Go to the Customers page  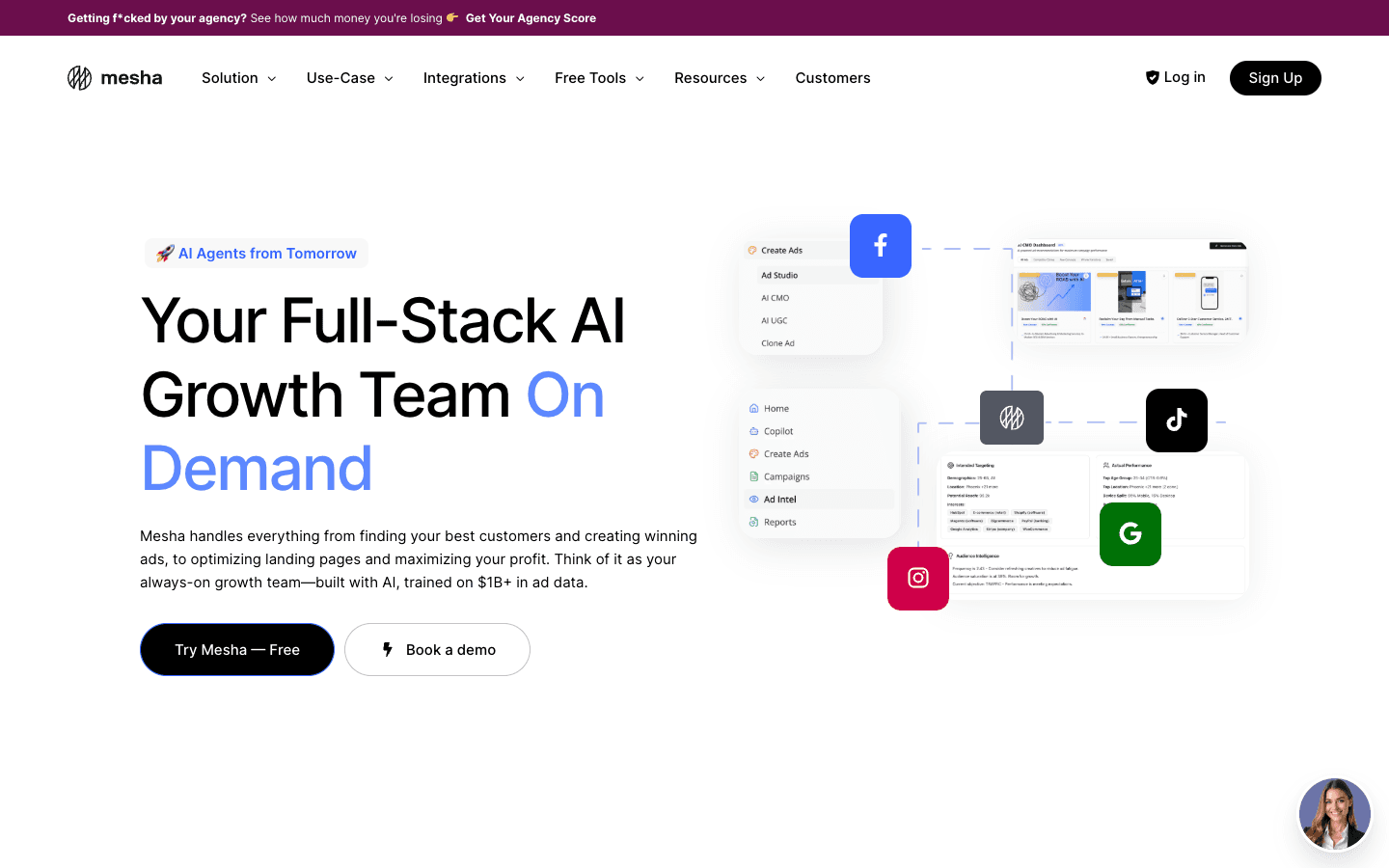[x=832, y=78]
